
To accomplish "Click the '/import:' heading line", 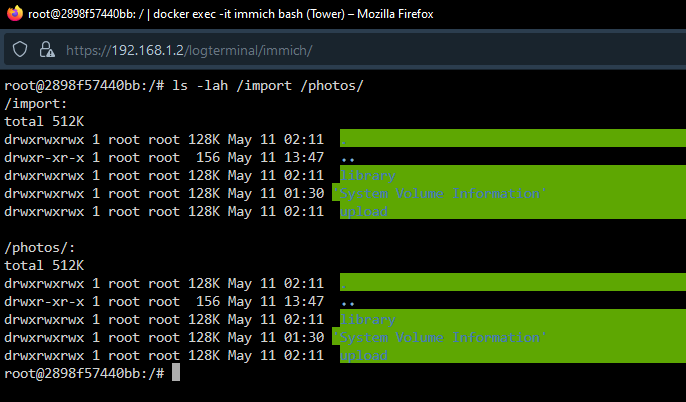I will point(35,104).
